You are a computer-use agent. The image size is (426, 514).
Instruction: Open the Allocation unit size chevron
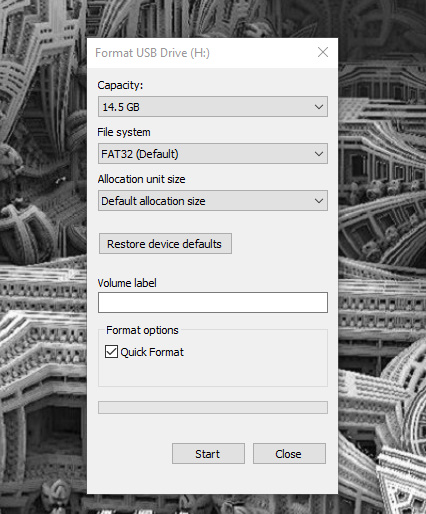click(319, 201)
